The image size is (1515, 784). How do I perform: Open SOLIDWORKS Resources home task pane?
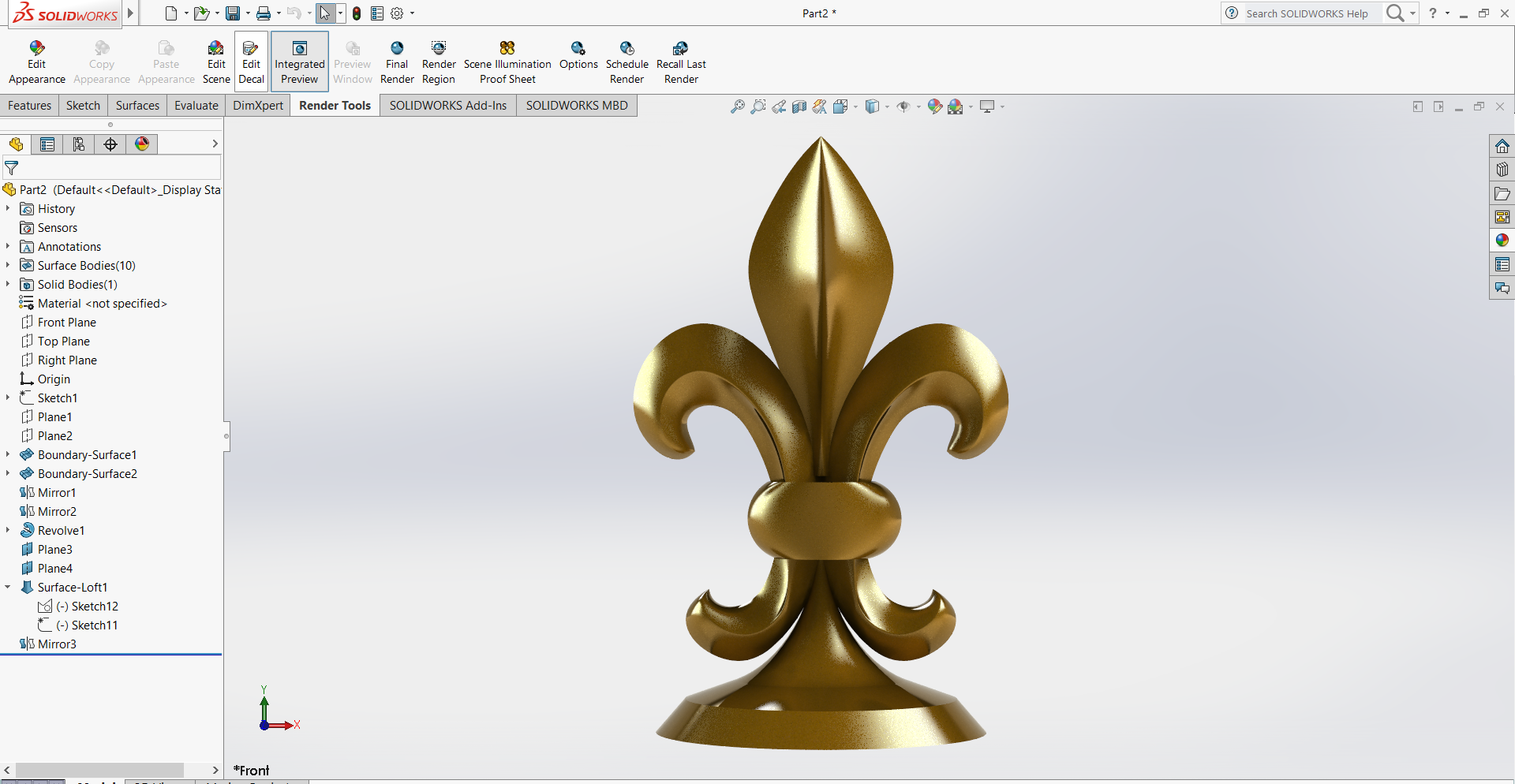pos(1502,146)
